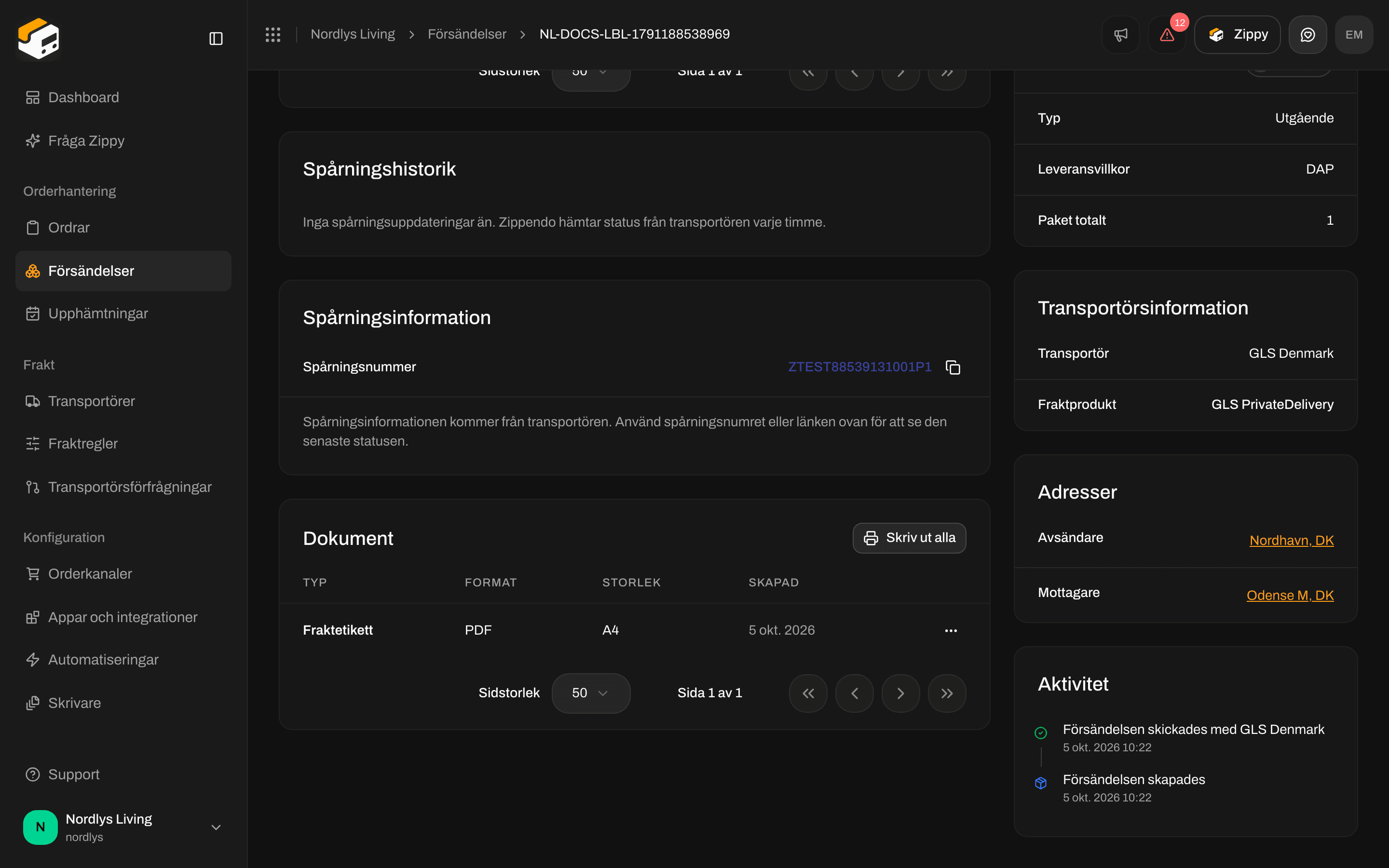
Task: Open the announcements megaphone icon
Action: 1120,34
